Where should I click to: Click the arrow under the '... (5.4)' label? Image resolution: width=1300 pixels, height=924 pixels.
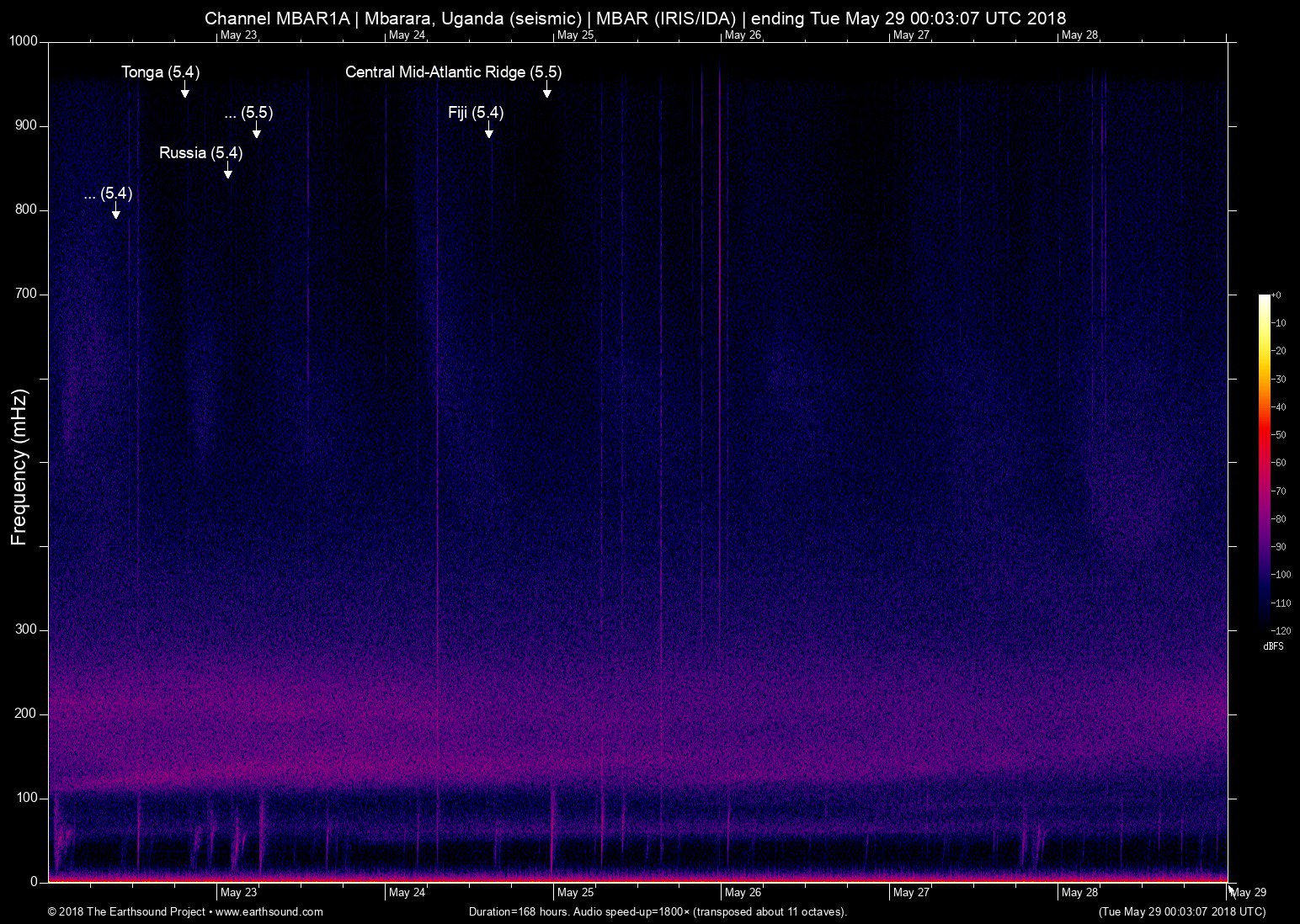coord(115,212)
